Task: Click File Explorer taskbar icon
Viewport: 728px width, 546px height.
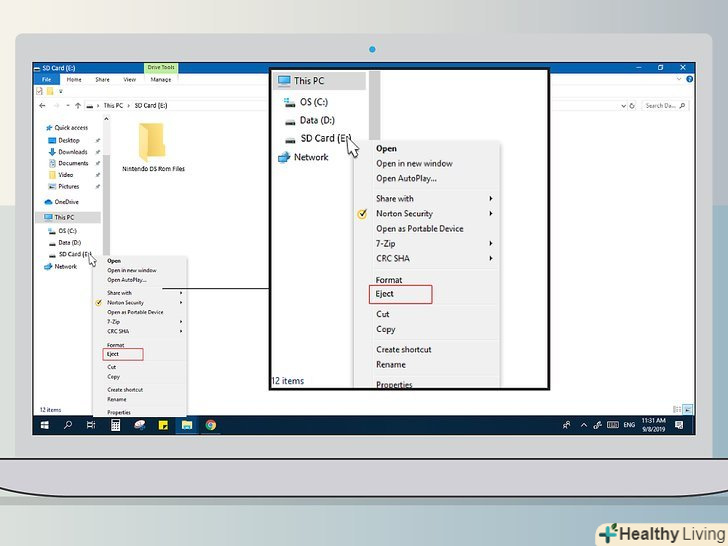Action: [x=187, y=425]
